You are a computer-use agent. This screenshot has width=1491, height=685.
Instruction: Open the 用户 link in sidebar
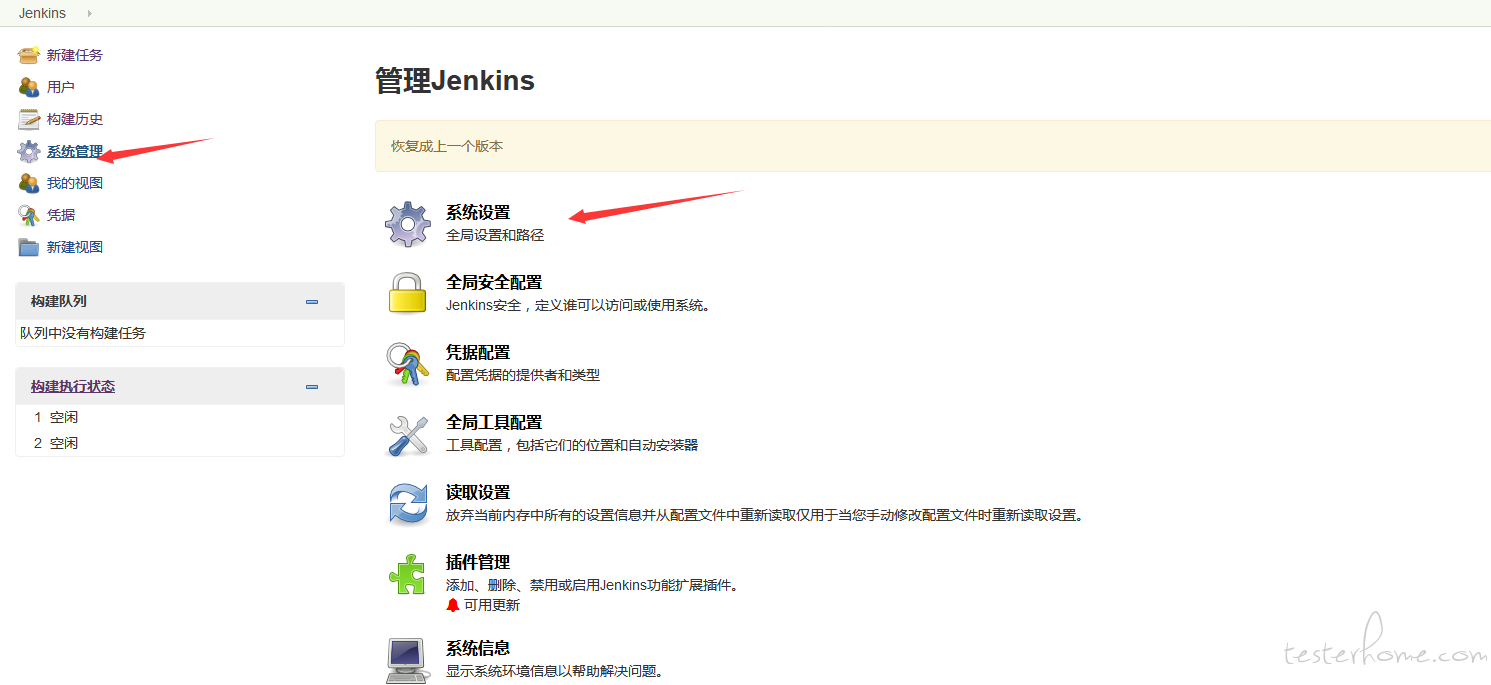click(61, 87)
